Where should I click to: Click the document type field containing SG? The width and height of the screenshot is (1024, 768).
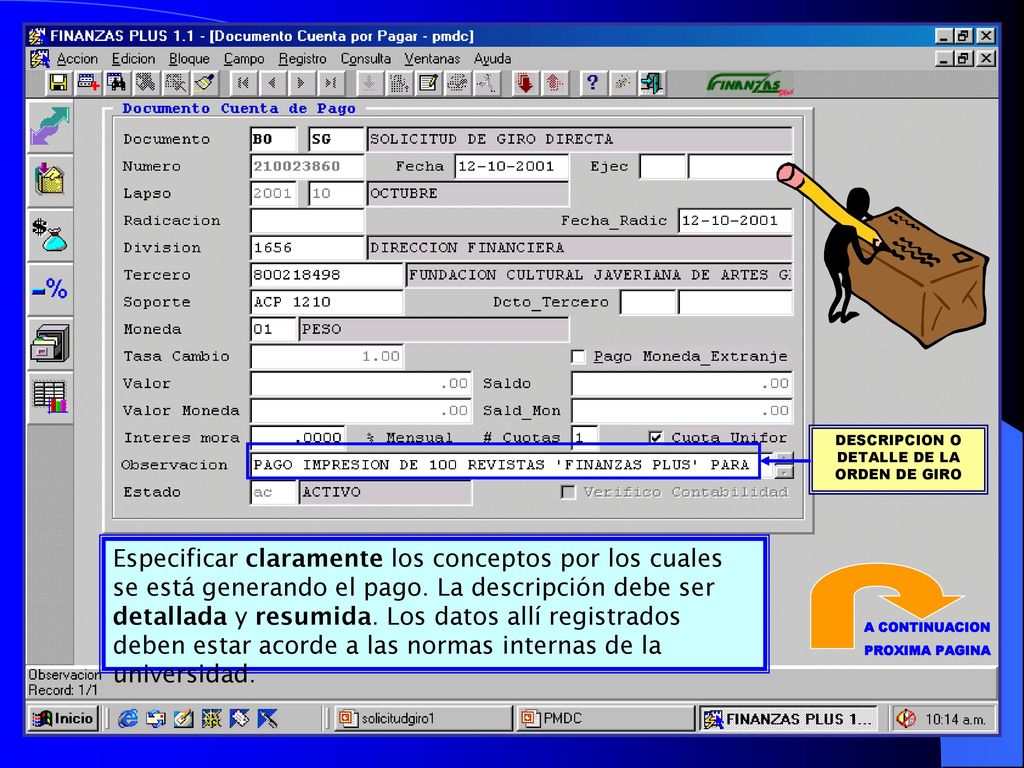click(336, 139)
